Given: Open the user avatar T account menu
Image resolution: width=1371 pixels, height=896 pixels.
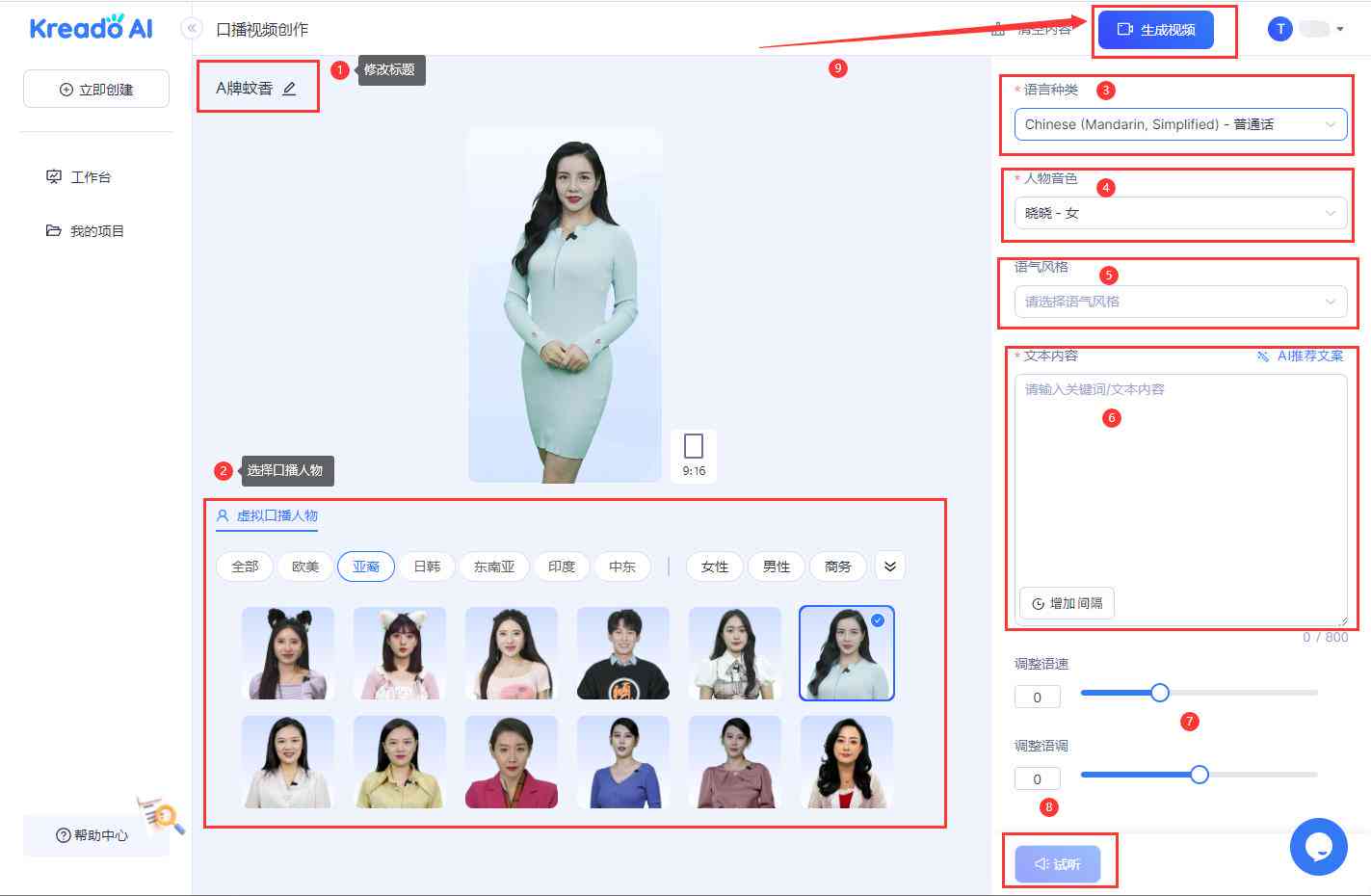Looking at the screenshot, I should point(1279,29).
